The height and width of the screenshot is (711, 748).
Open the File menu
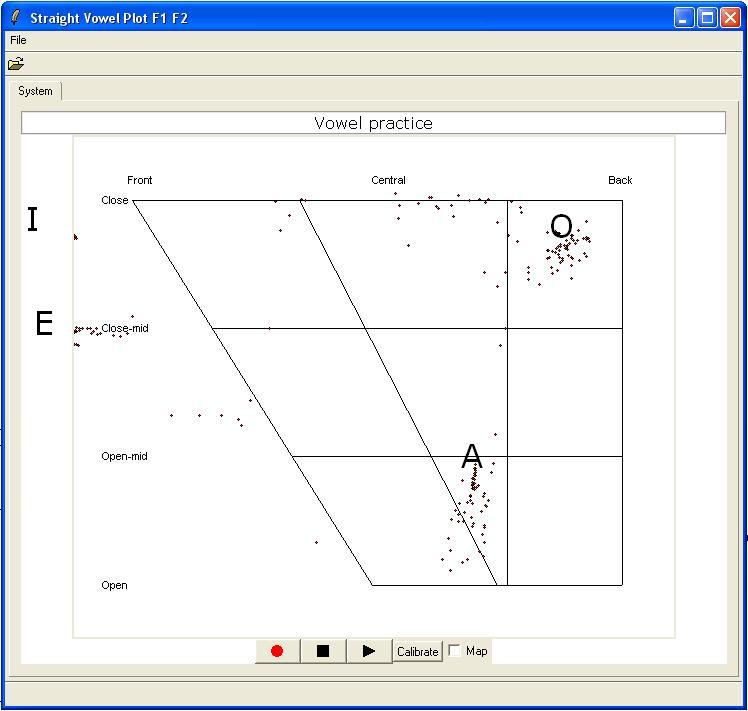coord(18,40)
